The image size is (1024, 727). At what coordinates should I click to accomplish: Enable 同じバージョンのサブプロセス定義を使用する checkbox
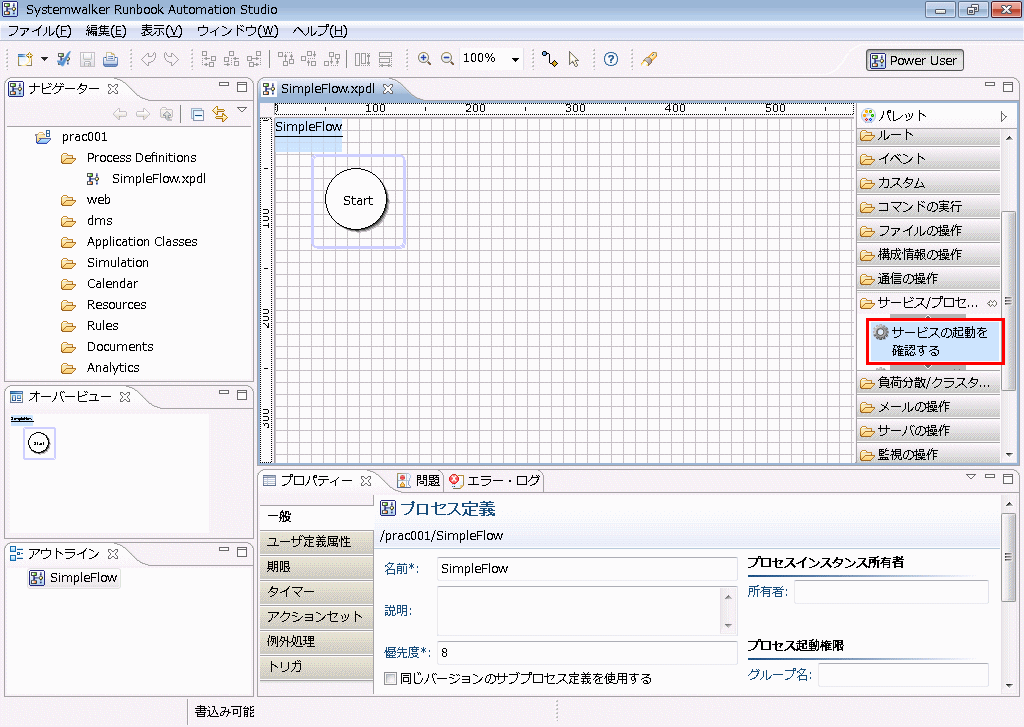point(391,679)
